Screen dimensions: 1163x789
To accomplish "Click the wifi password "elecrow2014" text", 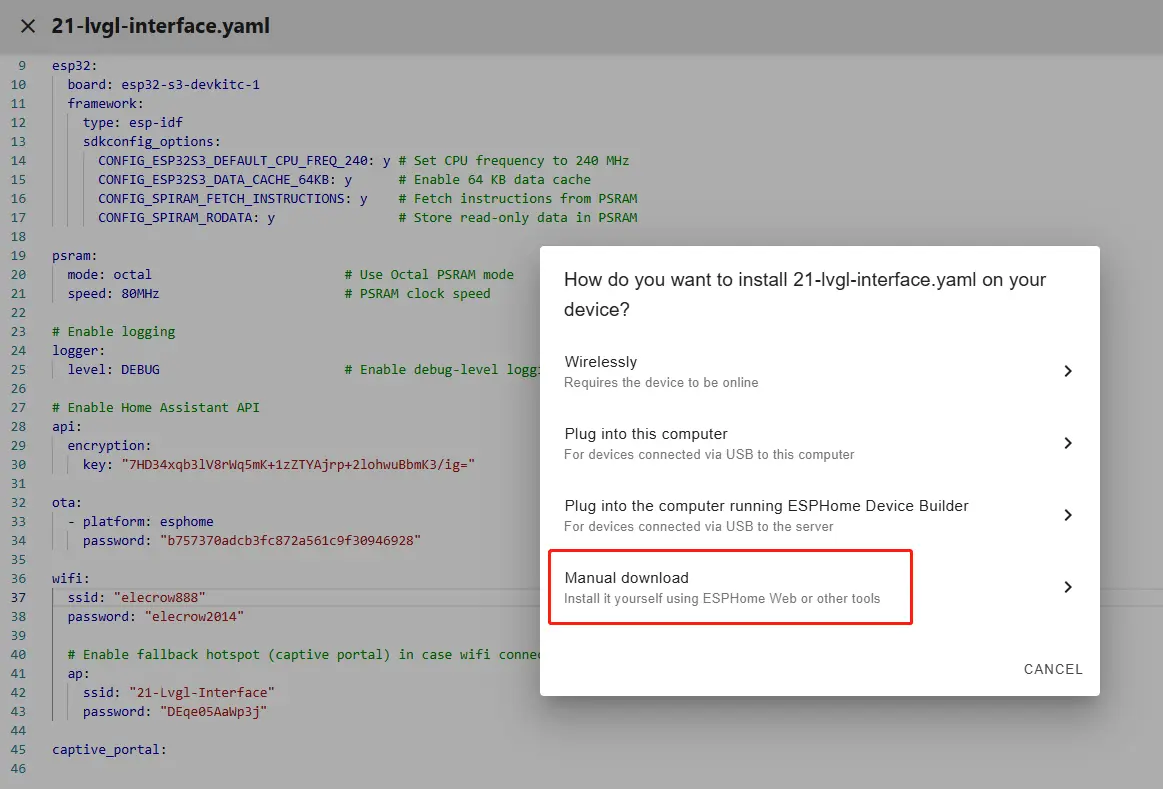I will [194, 617].
